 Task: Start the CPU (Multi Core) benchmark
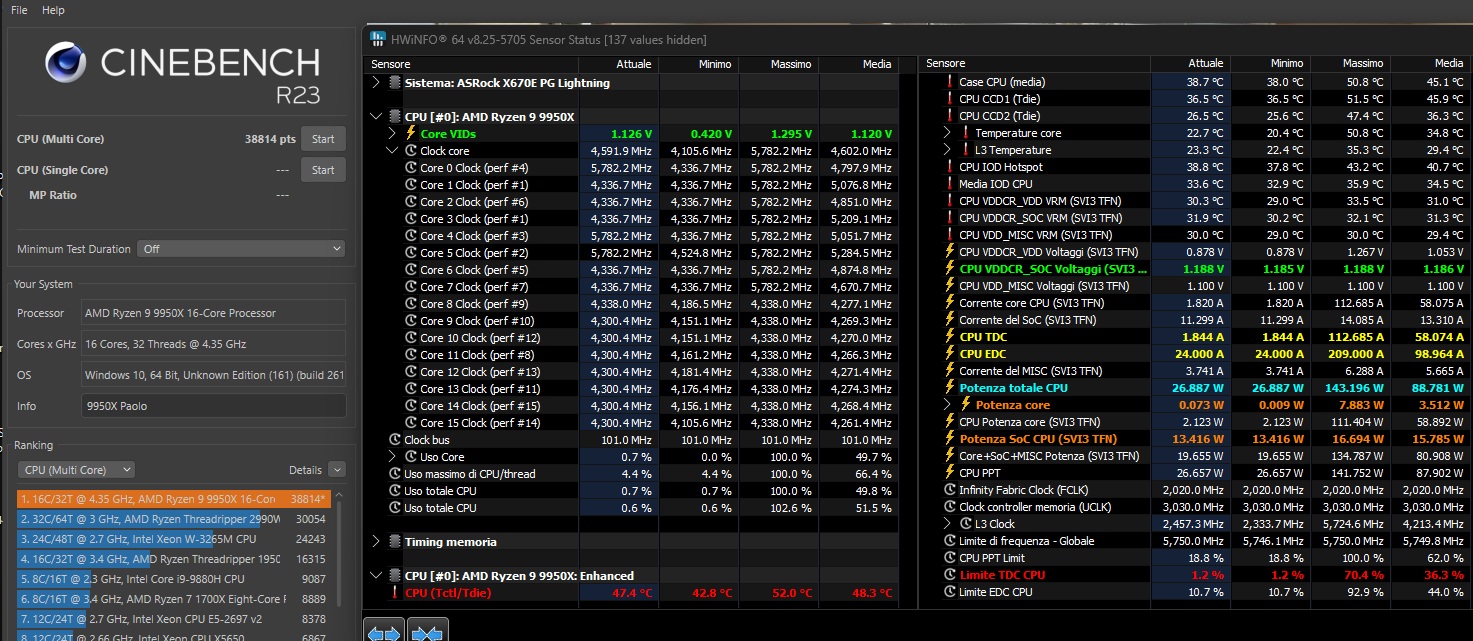click(323, 139)
